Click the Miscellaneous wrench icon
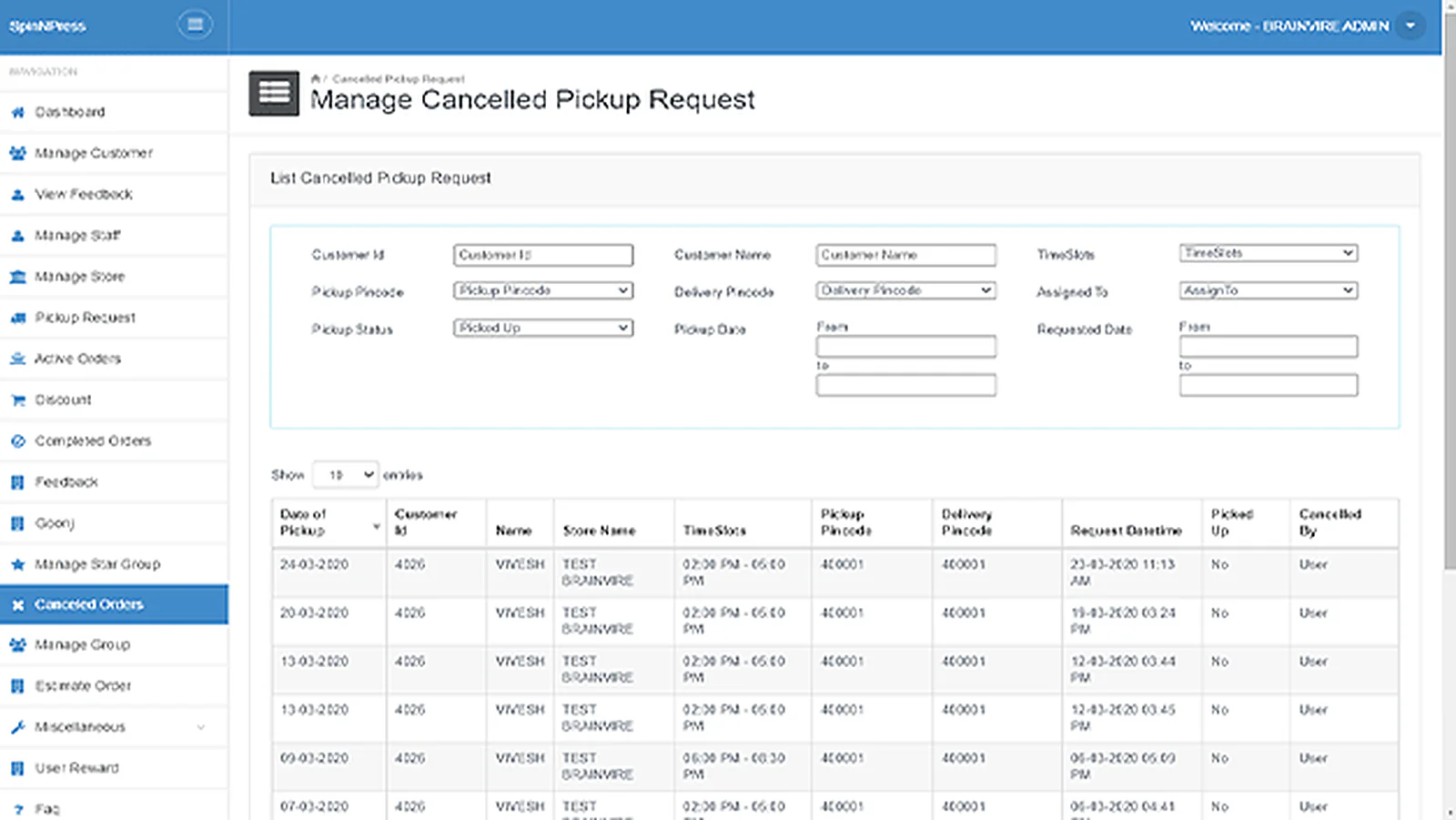 (17, 727)
